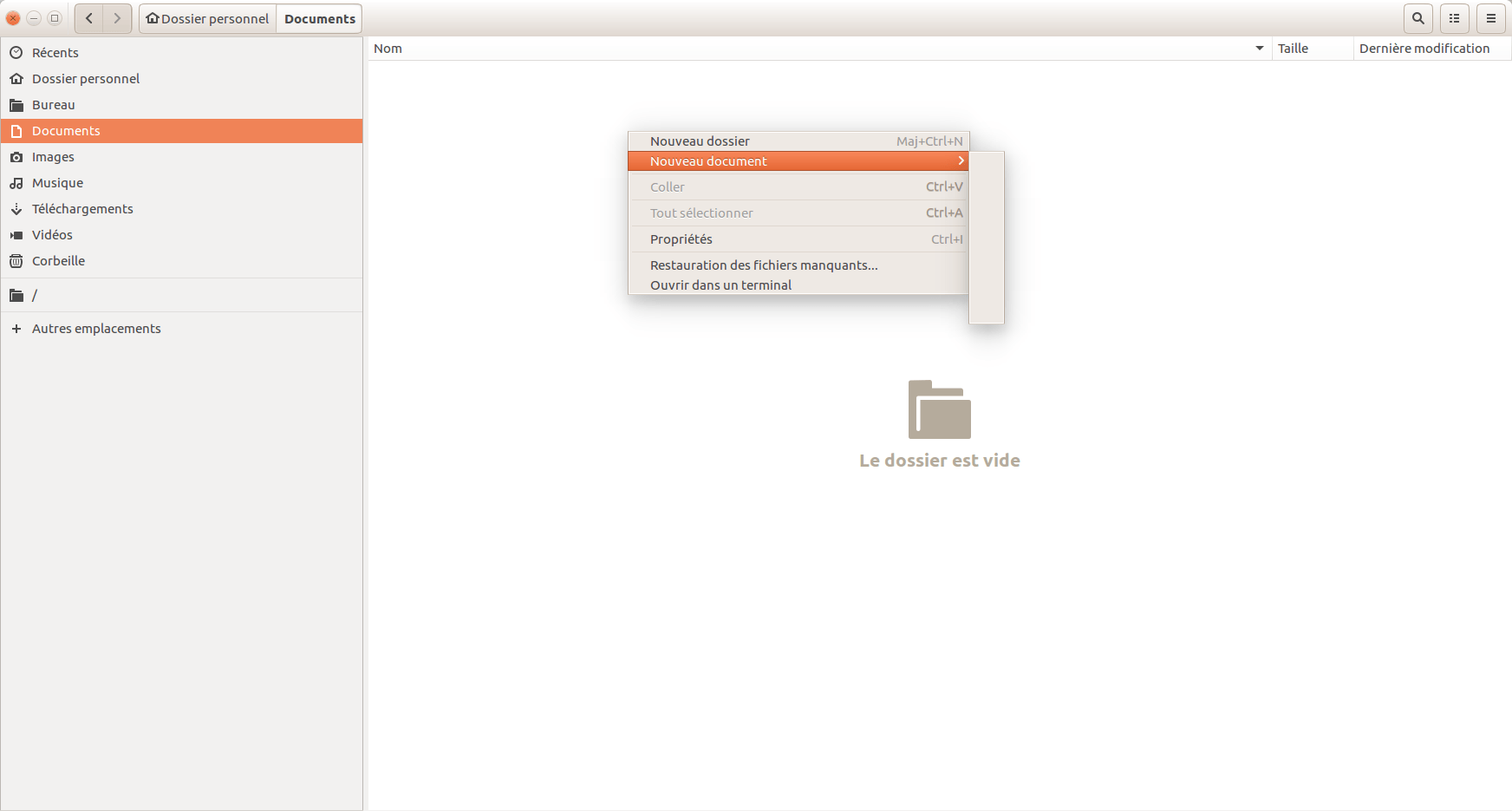
Task: Select Ouvrir dans un terminal
Action: [798, 285]
